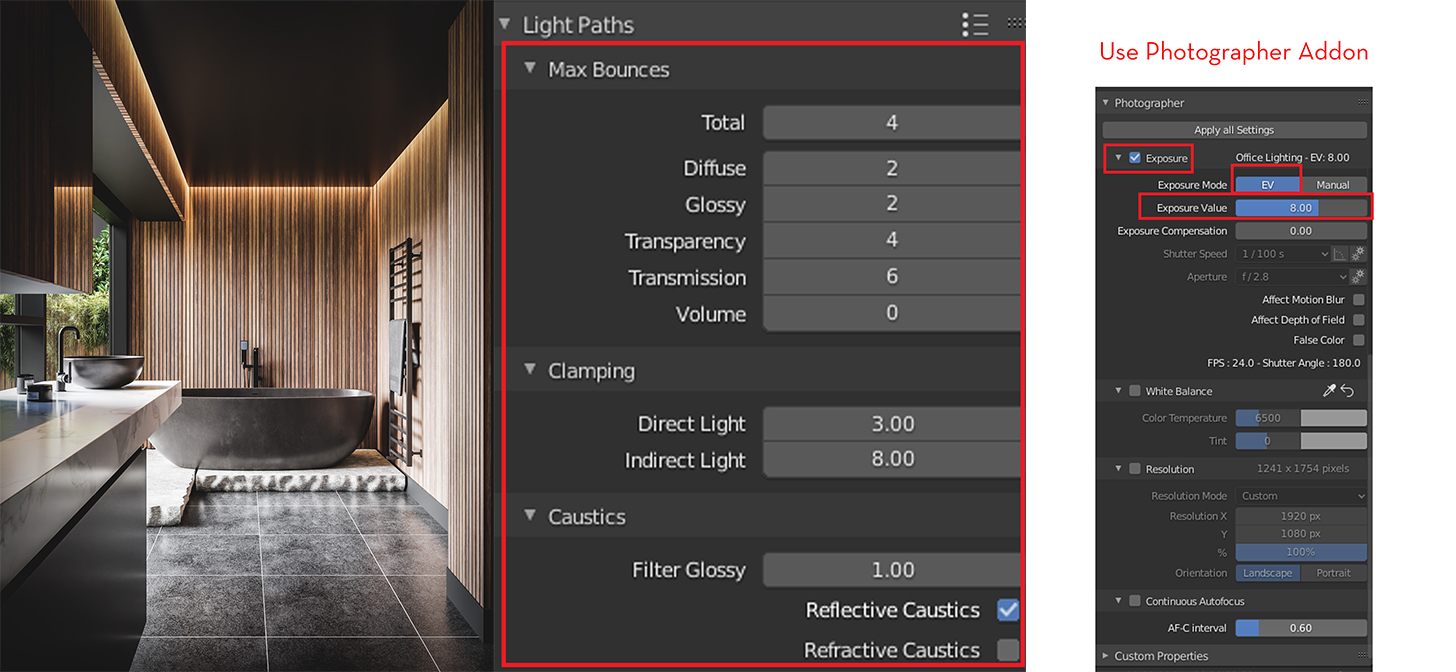1456x672 pixels.
Task: Collapse the Clamping subpanel
Action: pyautogui.click(x=530, y=370)
